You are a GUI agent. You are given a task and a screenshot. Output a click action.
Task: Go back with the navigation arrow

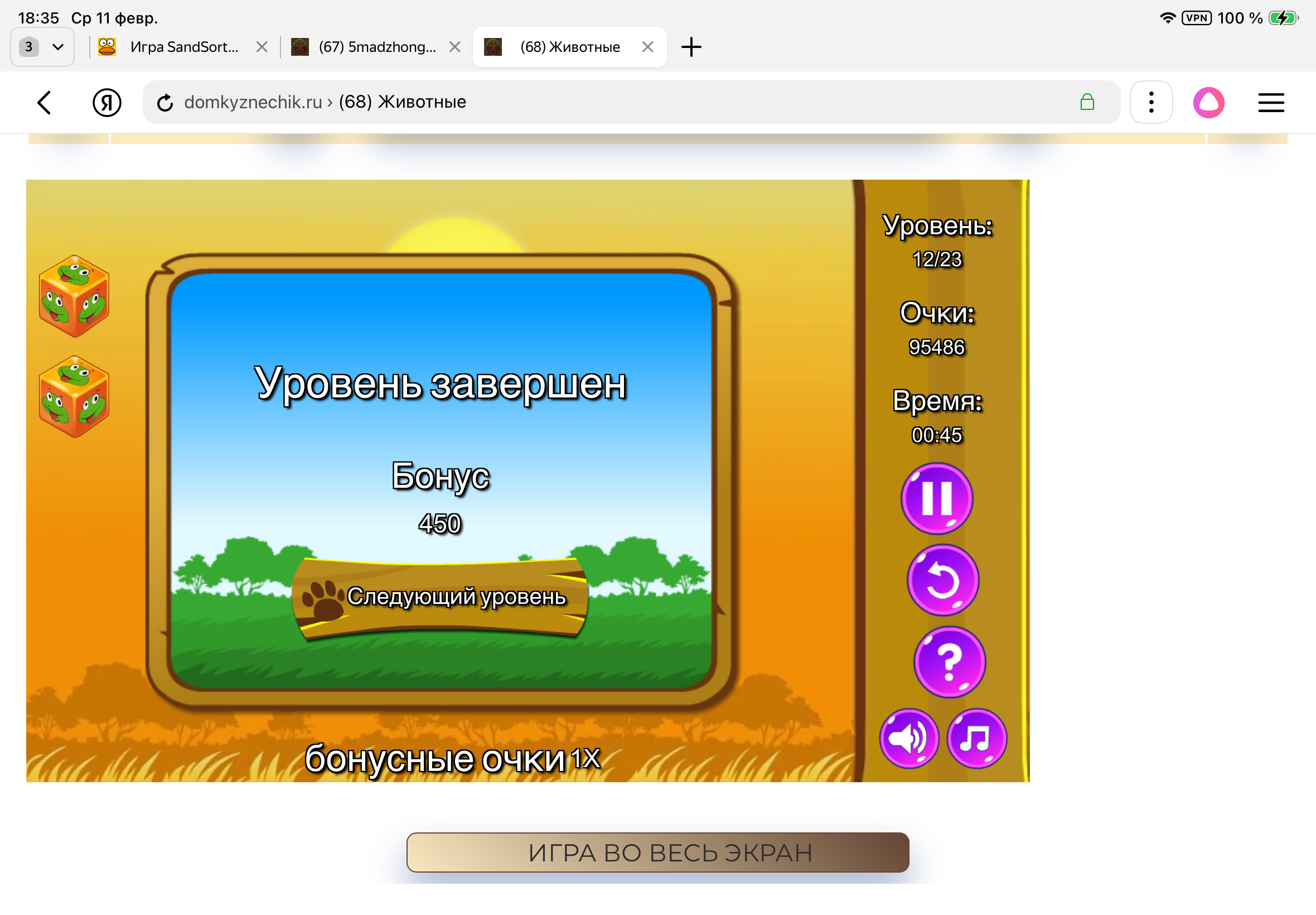click(x=45, y=102)
